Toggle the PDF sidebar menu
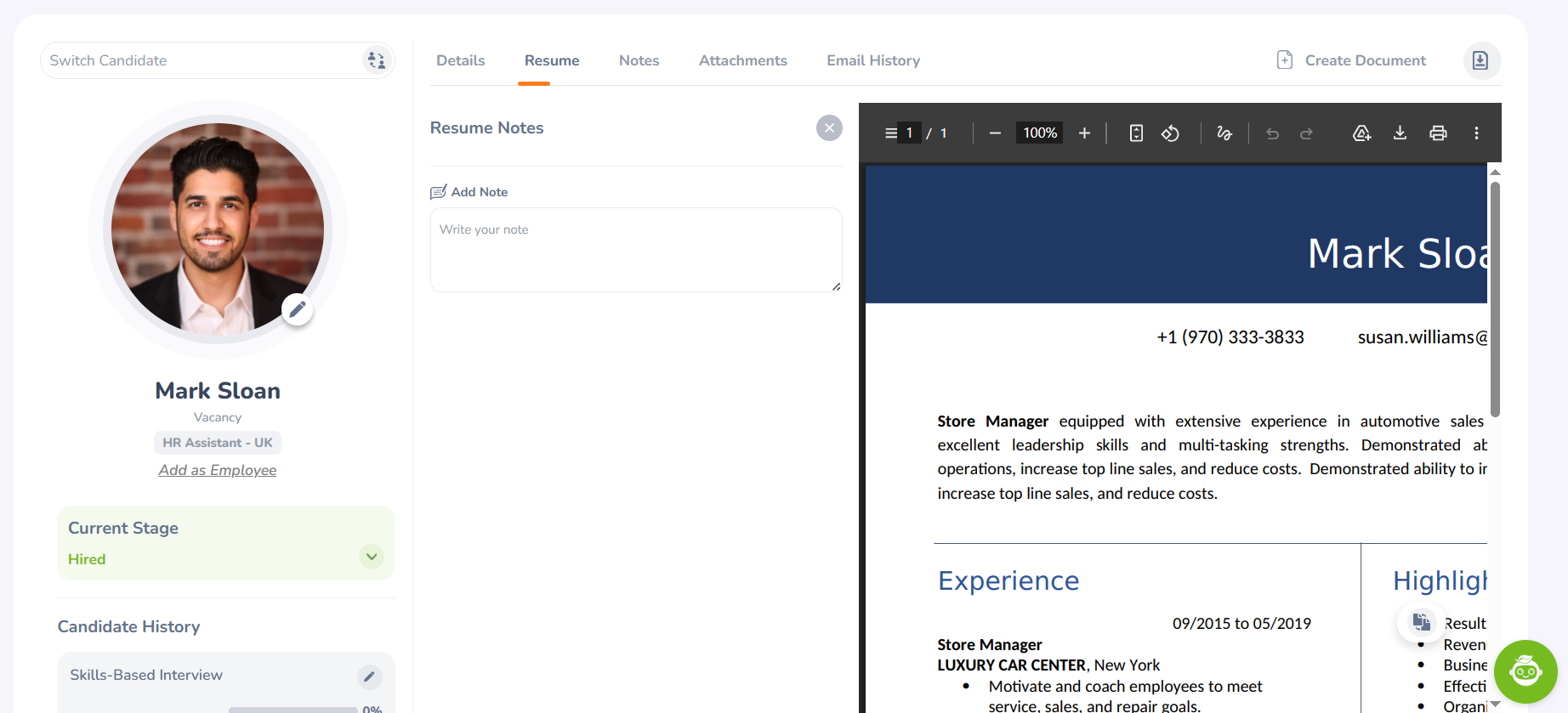The image size is (1568, 713). [x=890, y=133]
